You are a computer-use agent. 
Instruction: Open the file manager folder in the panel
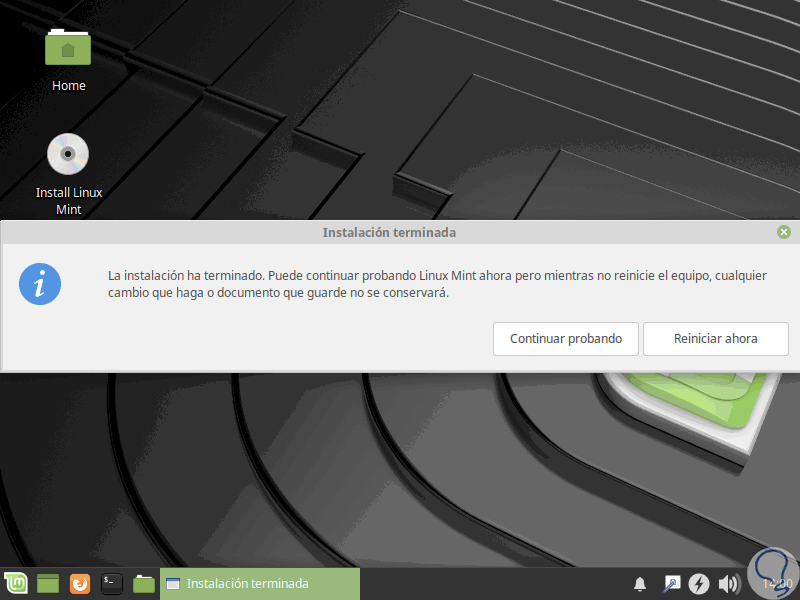coord(143,584)
